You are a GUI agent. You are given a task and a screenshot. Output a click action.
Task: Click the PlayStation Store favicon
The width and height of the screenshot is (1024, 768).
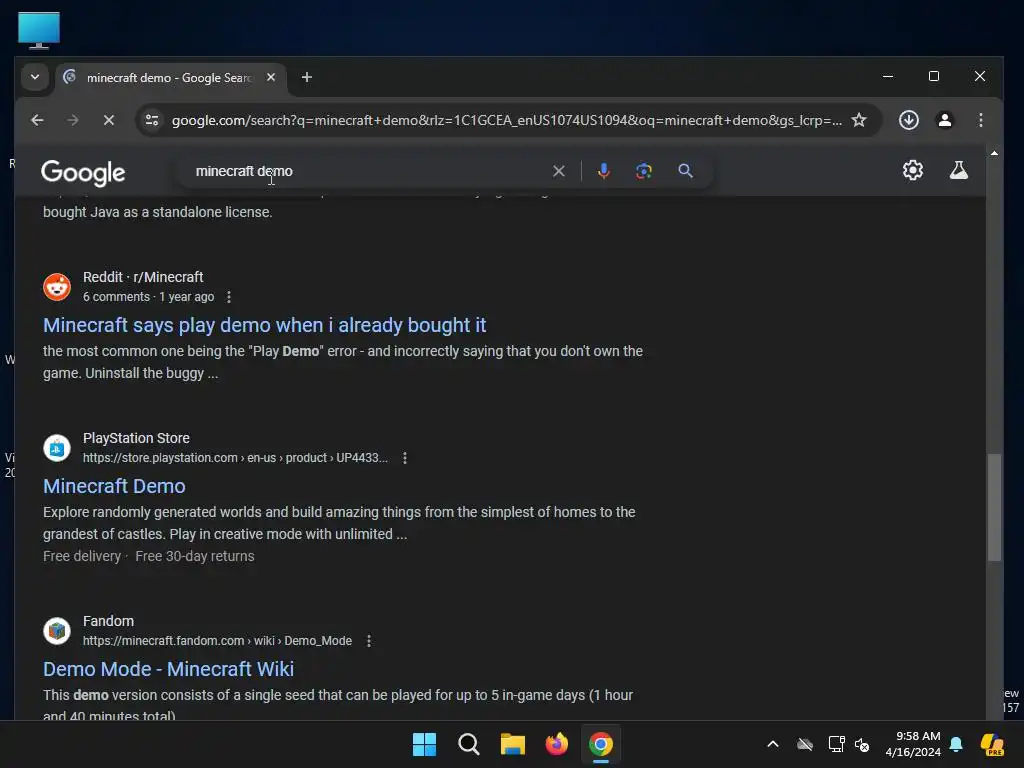tap(57, 448)
